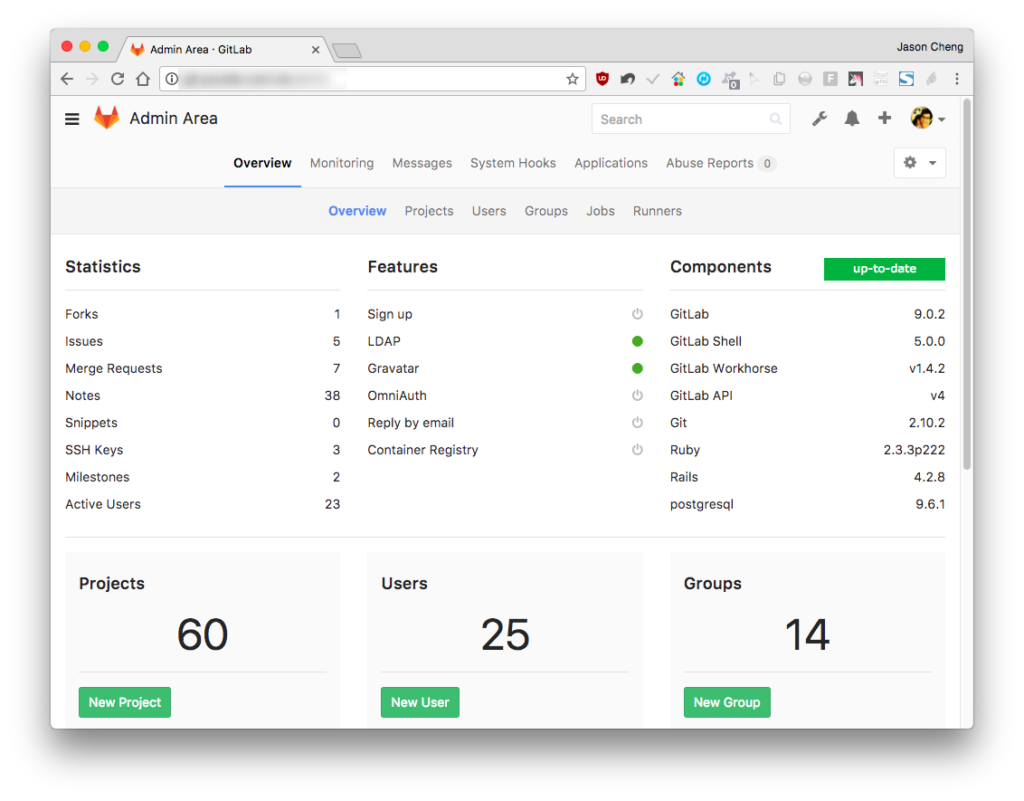Open the Jobs sub-navigation link
Image resolution: width=1024 pixels, height=801 pixels.
(600, 211)
